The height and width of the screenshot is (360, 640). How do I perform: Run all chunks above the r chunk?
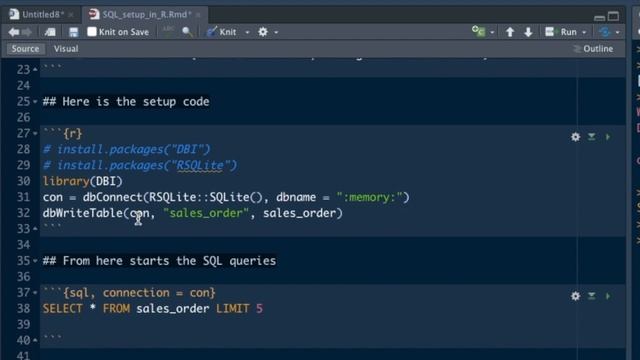(x=591, y=137)
